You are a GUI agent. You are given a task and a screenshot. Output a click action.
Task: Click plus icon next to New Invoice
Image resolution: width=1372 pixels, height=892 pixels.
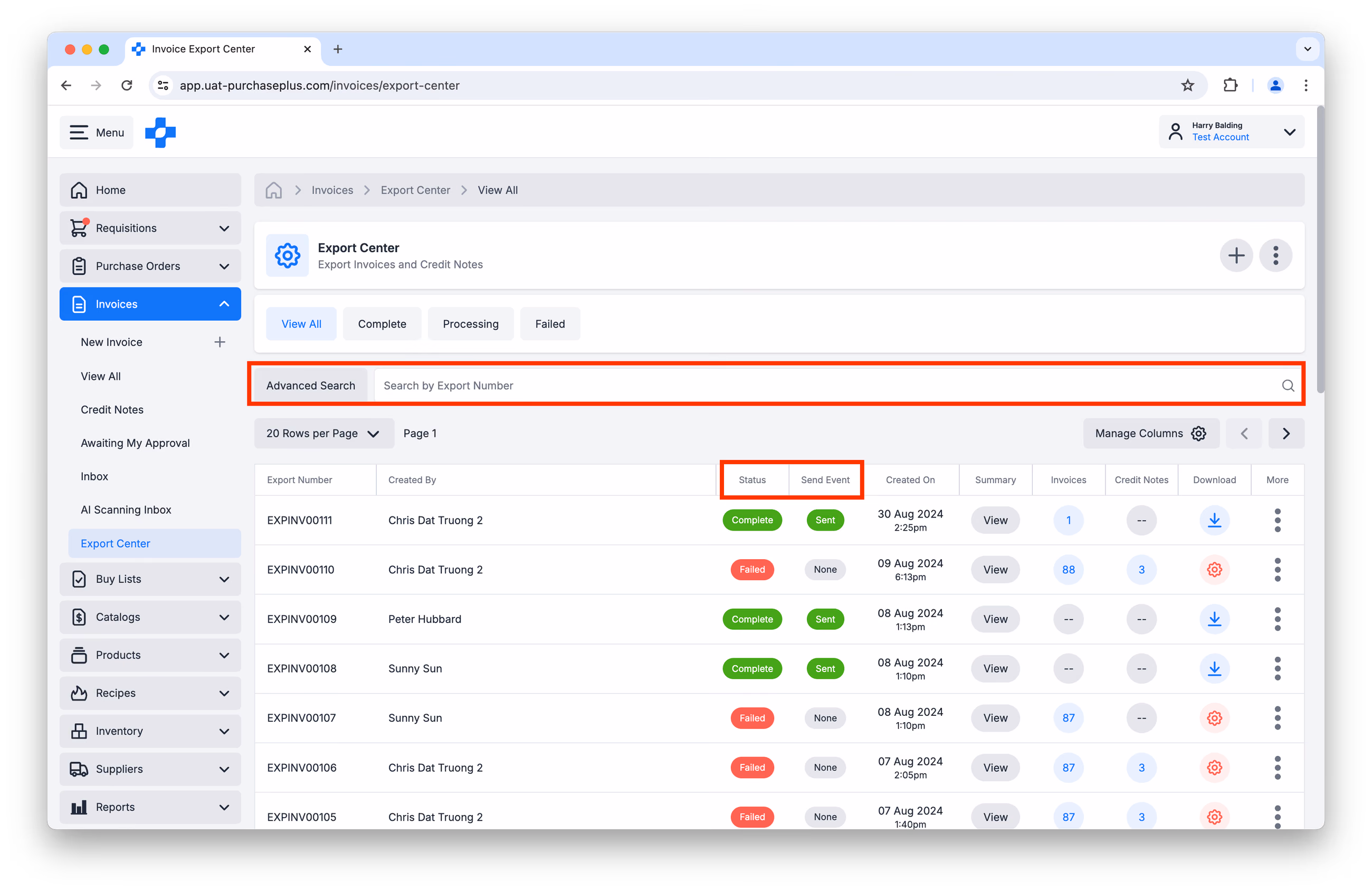click(x=220, y=342)
